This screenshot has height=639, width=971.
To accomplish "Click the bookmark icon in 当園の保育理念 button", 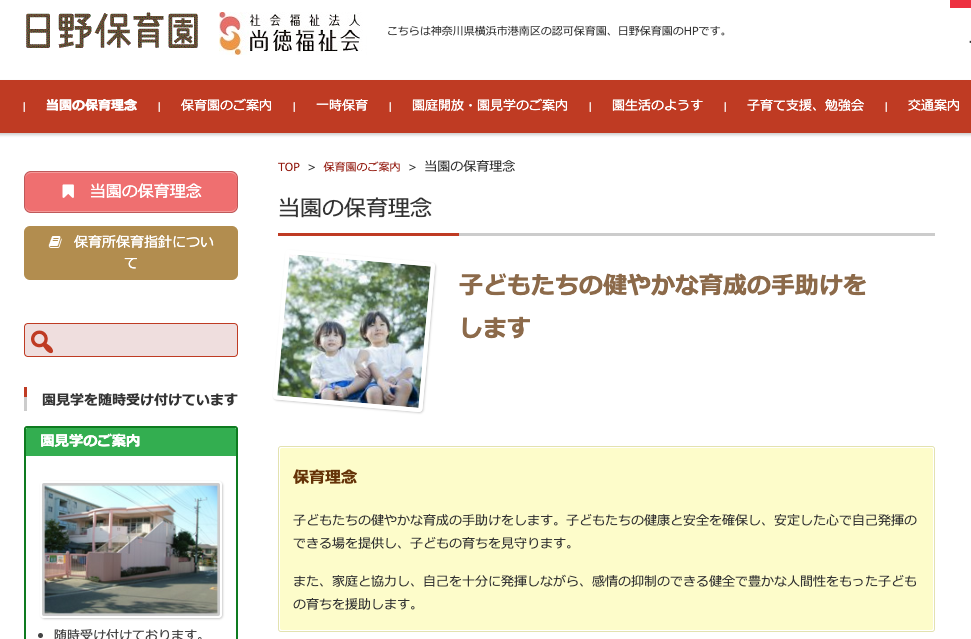I will (68, 191).
